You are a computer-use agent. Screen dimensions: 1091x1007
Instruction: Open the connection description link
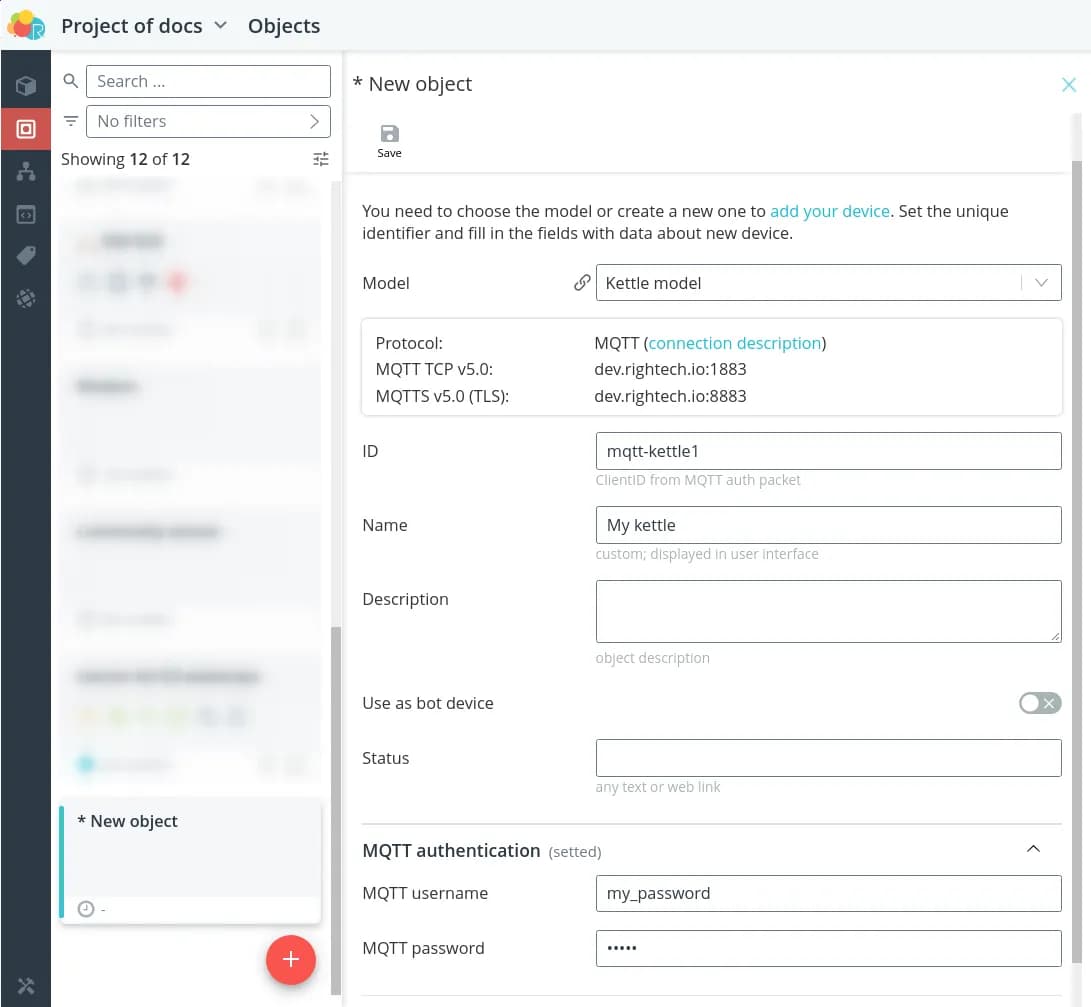tap(735, 343)
